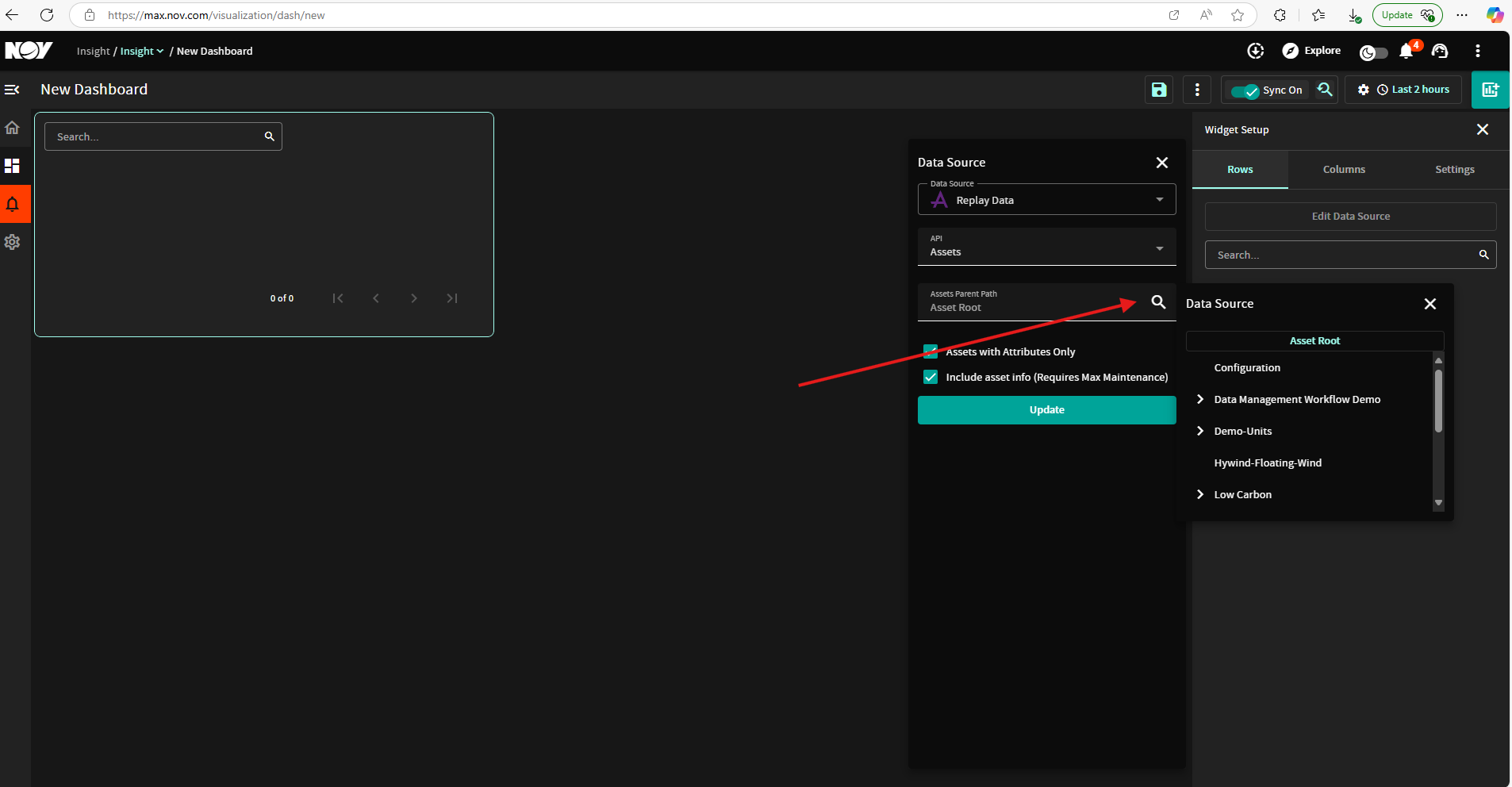Expand the Demo-Units tree node

click(1200, 431)
